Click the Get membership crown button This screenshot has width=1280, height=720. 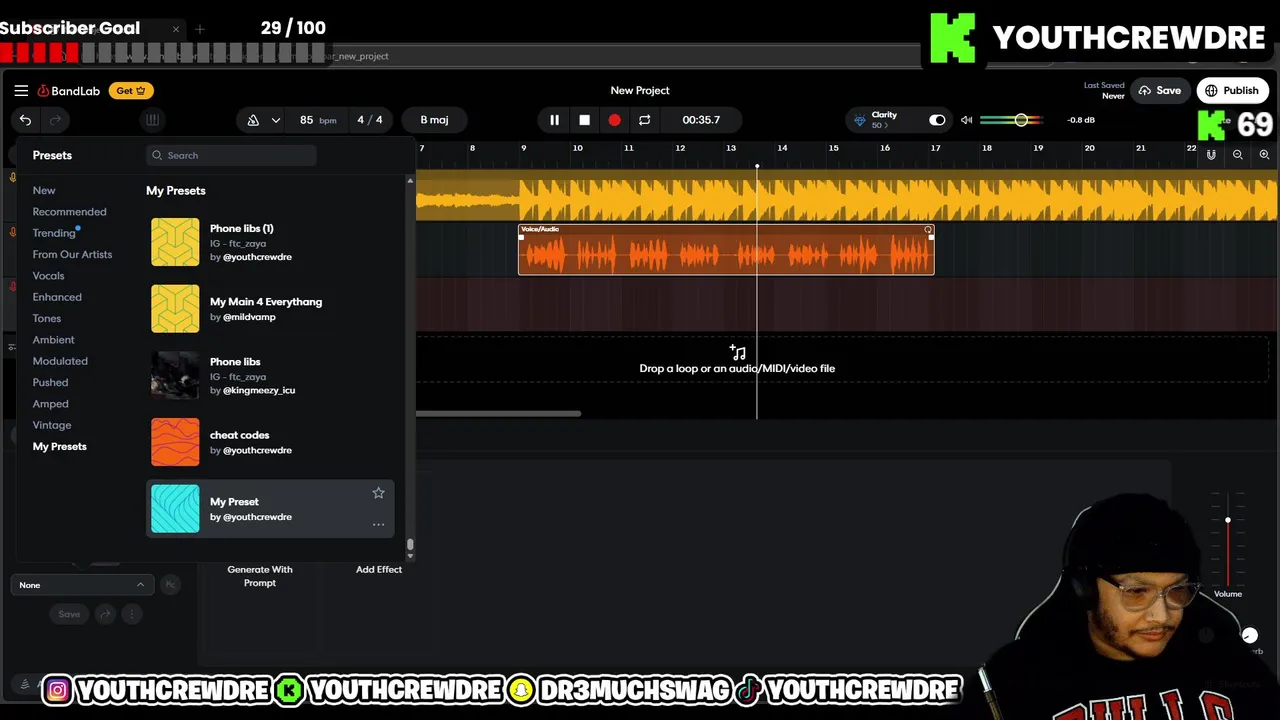click(131, 90)
